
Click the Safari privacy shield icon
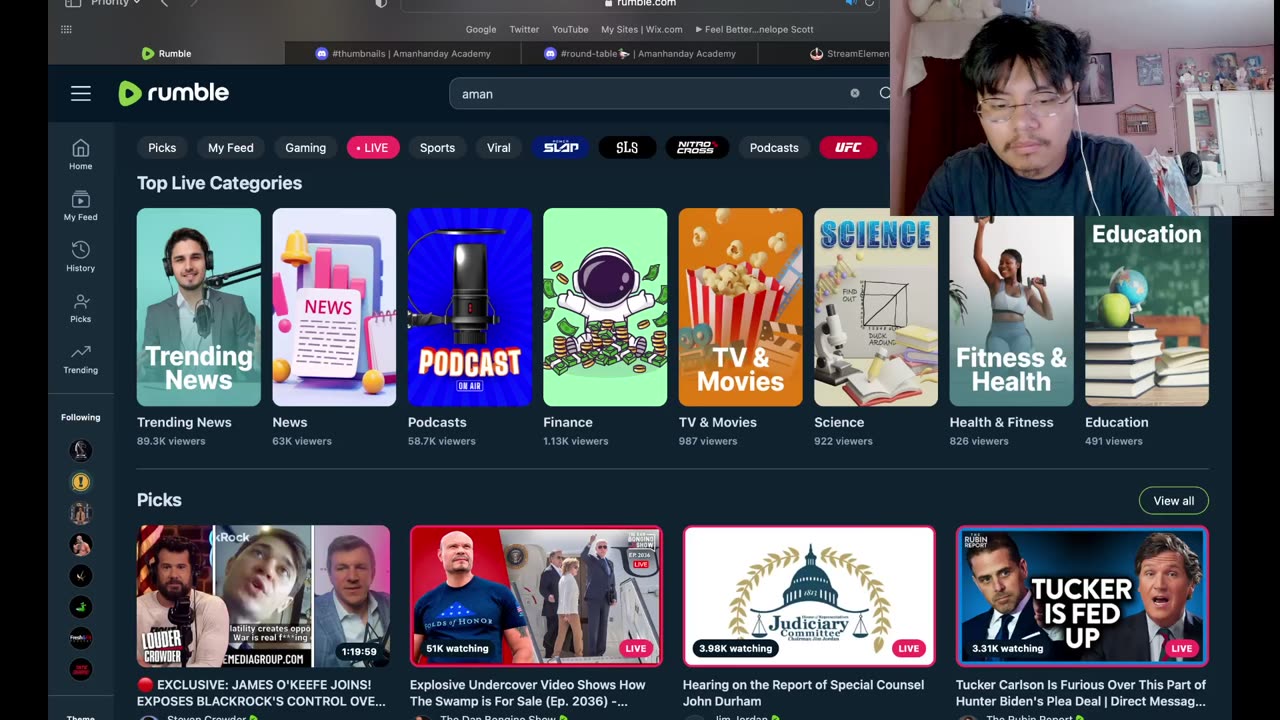pyautogui.click(x=381, y=4)
